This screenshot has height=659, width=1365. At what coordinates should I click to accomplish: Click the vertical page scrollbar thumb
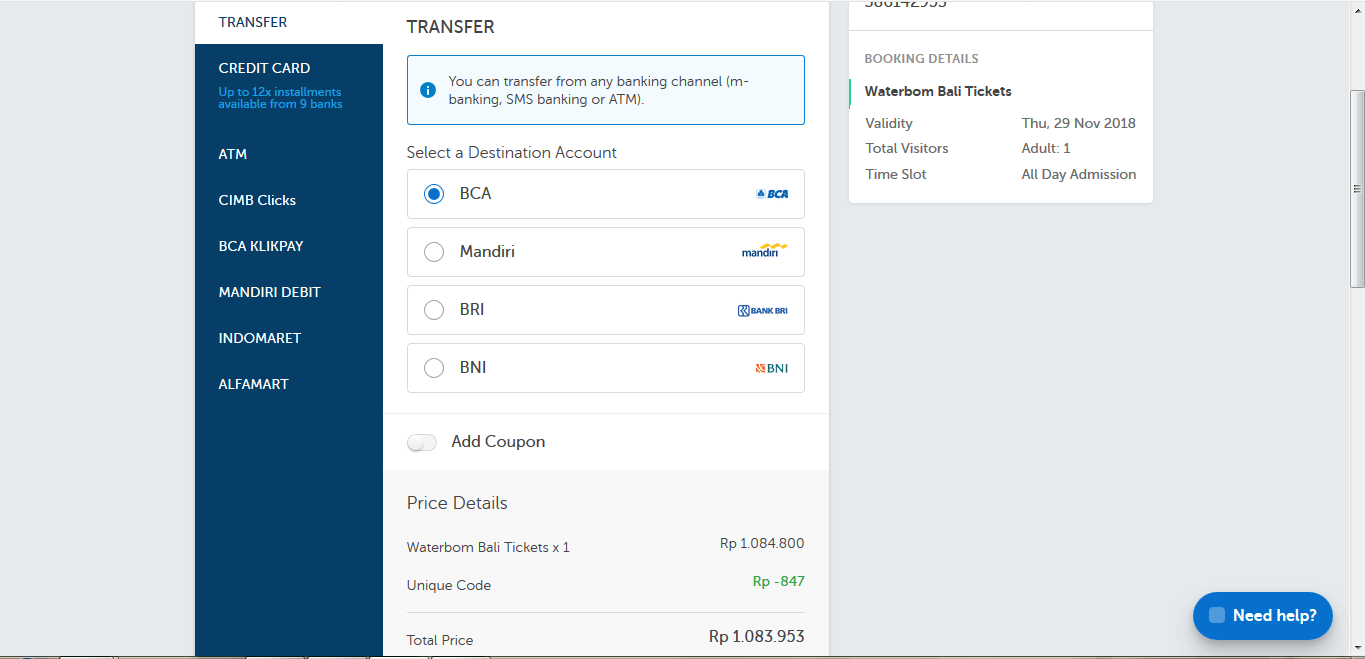[x=1357, y=189]
